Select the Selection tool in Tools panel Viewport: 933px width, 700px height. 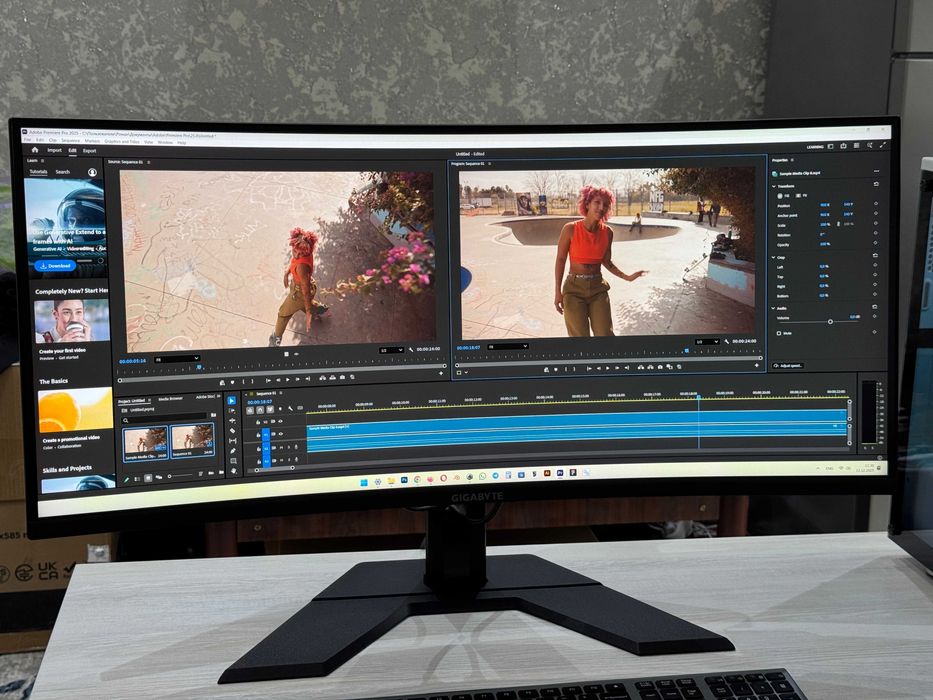click(231, 401)
